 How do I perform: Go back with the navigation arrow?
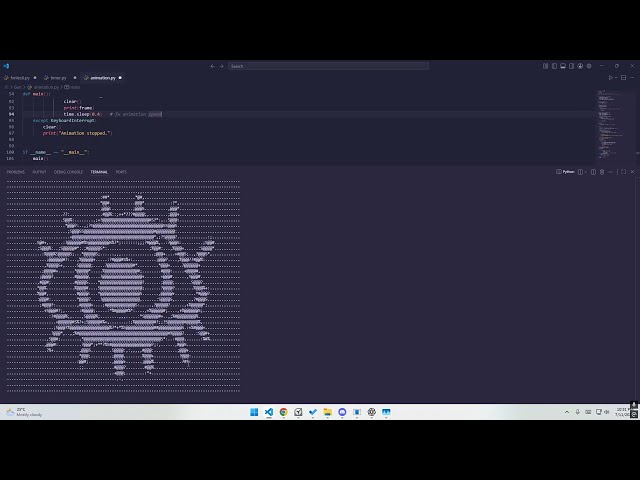click(x=212, y=66)
